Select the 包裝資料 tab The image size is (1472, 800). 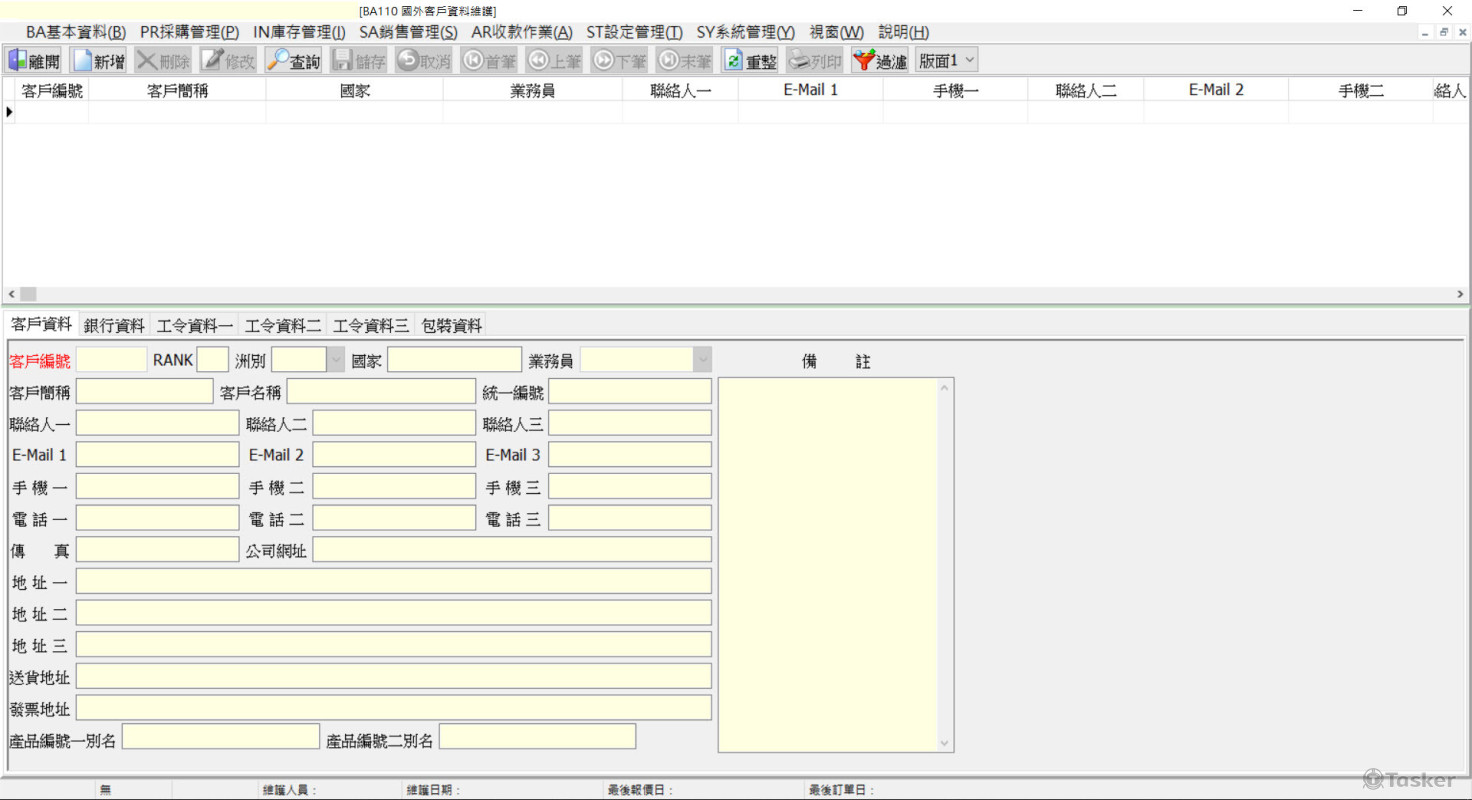pyautogui.click(x=452, y=325)
